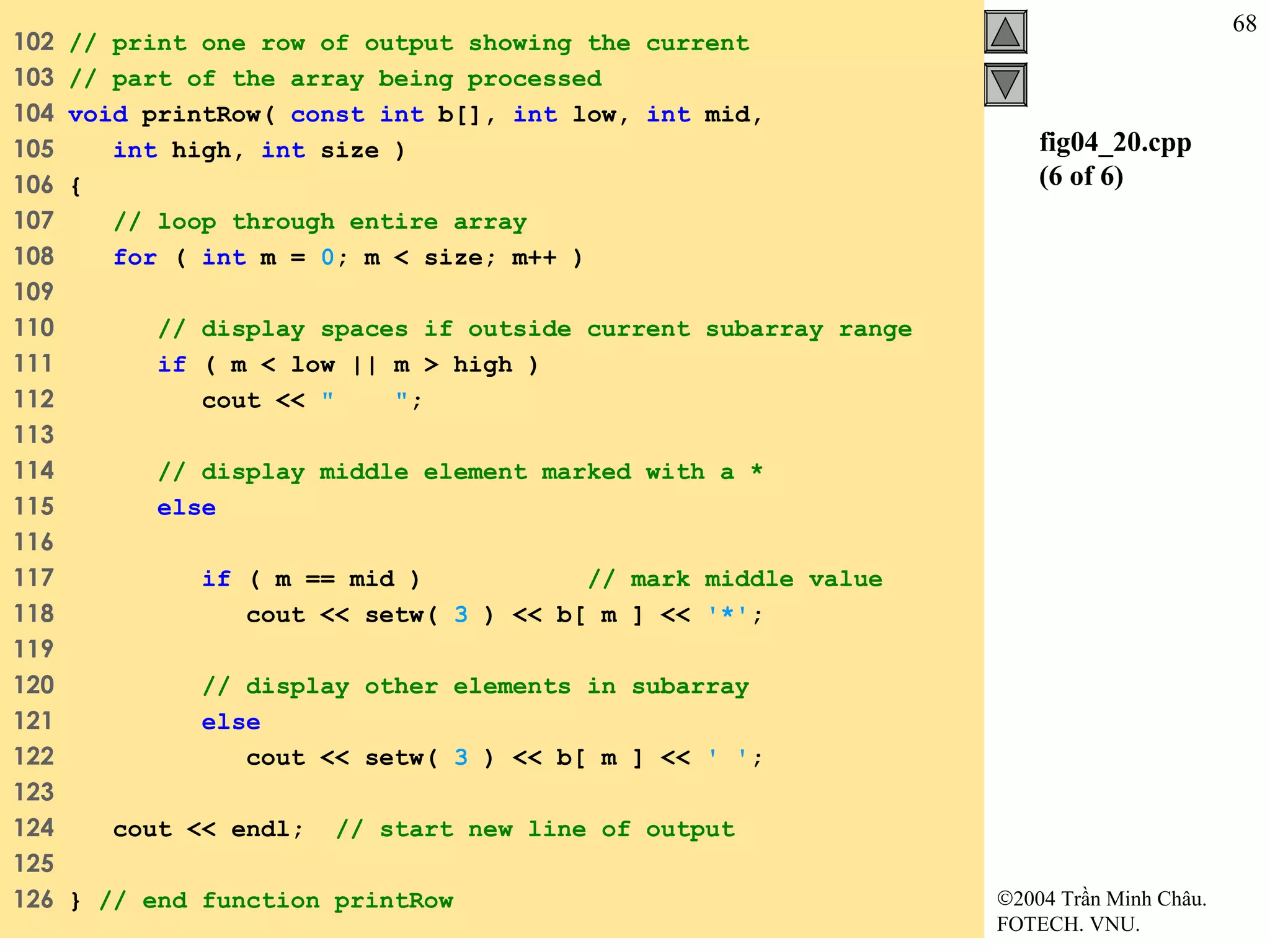Image resolution: width=1270 pixels, height=952 pixels.
Task: Click the cout line outputting '*' on line 118
Action: point(505,615)
